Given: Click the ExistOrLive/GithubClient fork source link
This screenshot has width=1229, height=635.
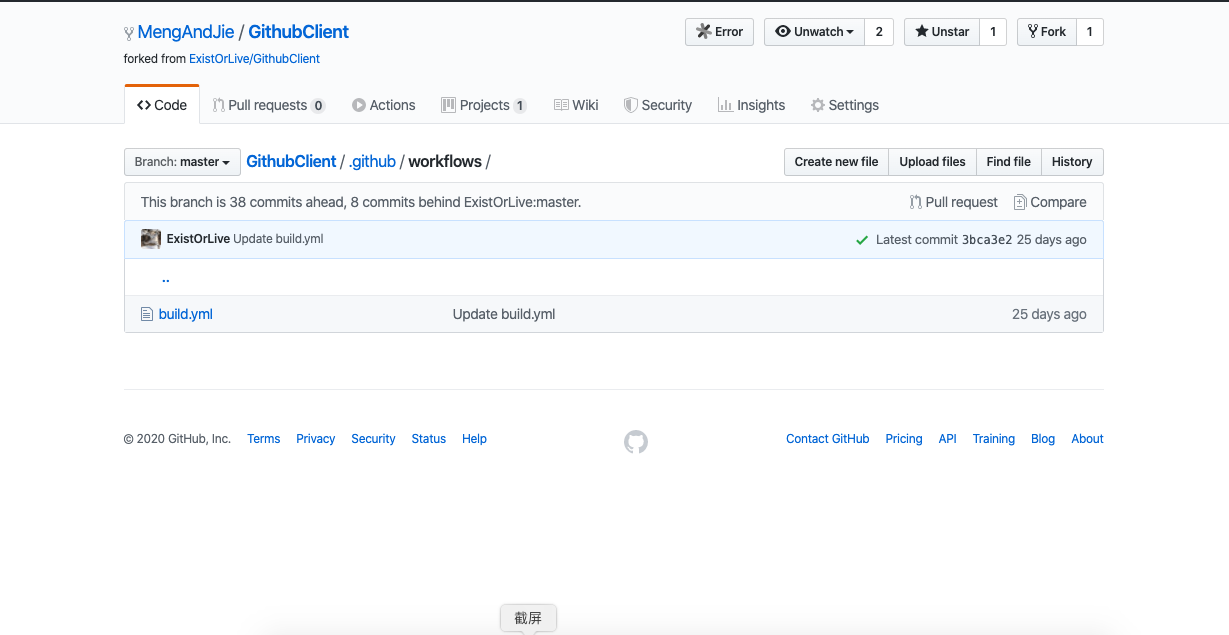Looking at the screenshot, I should click(x=254, y=59).
